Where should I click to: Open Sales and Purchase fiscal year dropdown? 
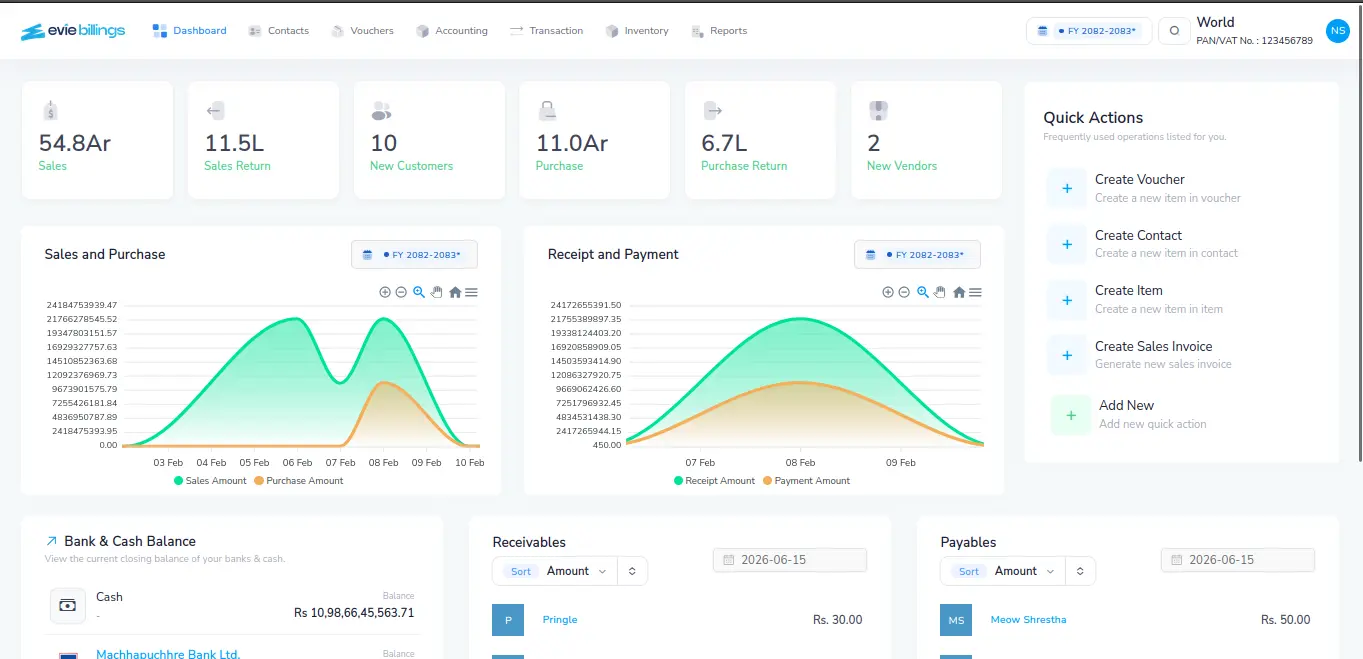[414, 255]
